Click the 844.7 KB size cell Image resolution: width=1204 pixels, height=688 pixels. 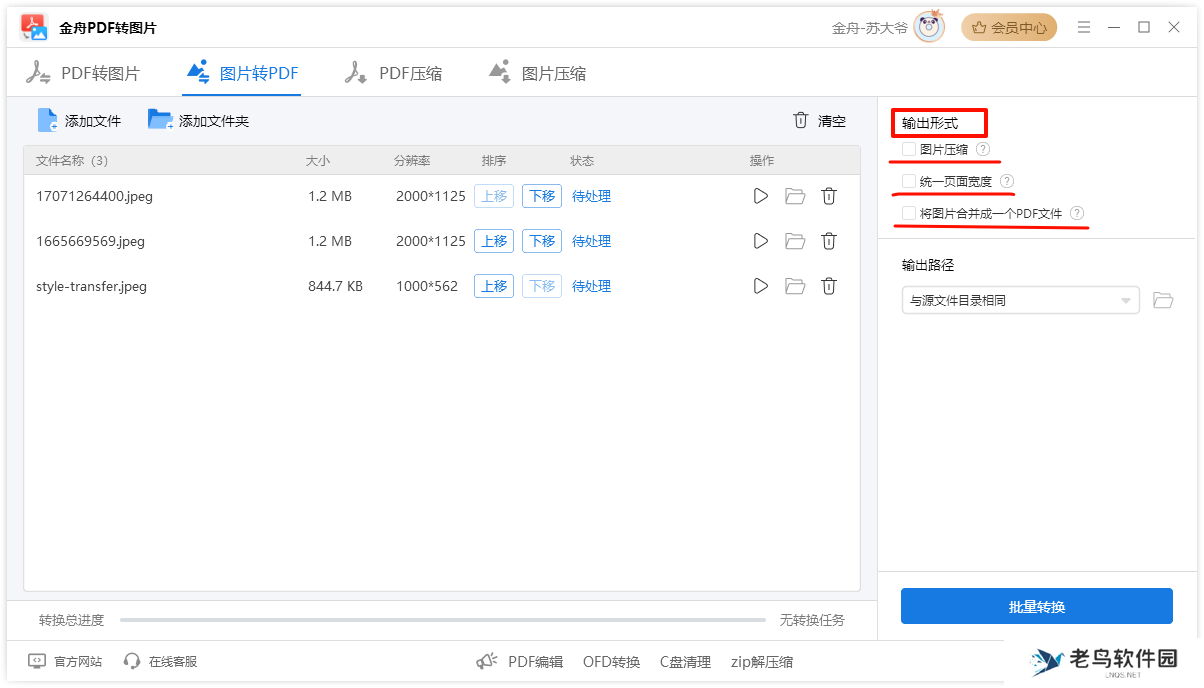click(x=335, y=286)
